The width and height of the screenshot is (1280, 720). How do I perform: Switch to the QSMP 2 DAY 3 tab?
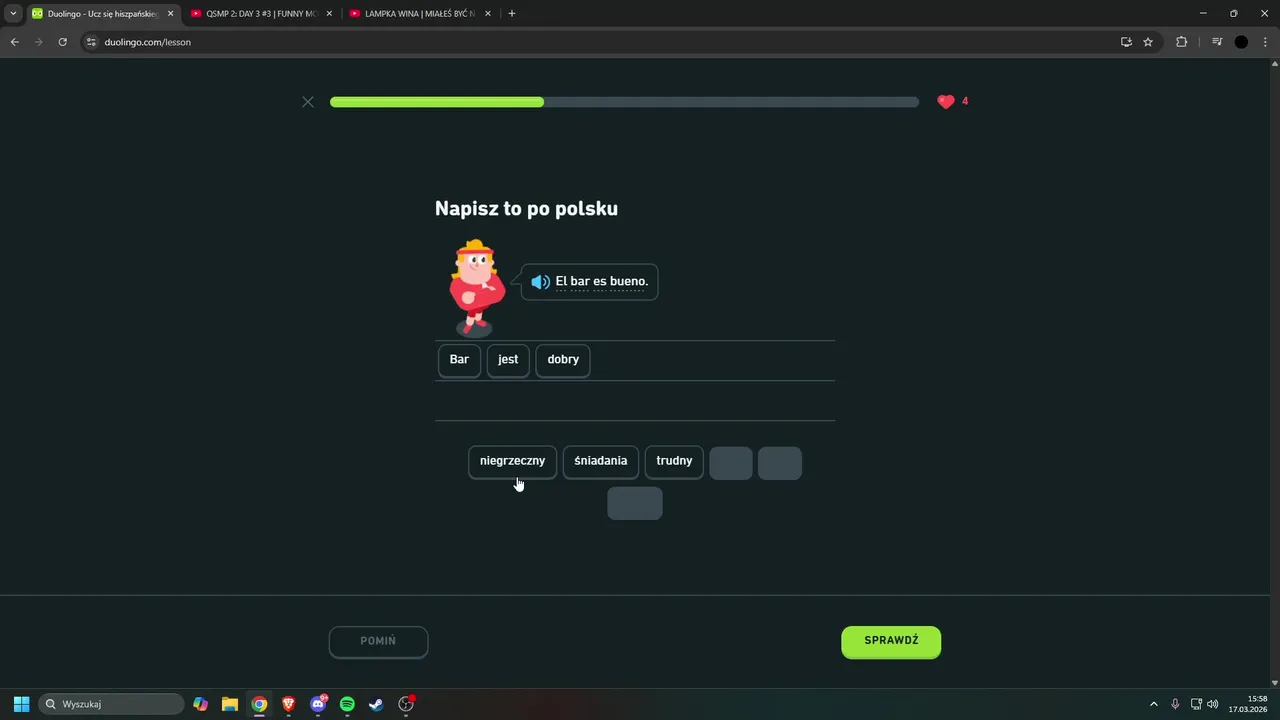[262, 14]
